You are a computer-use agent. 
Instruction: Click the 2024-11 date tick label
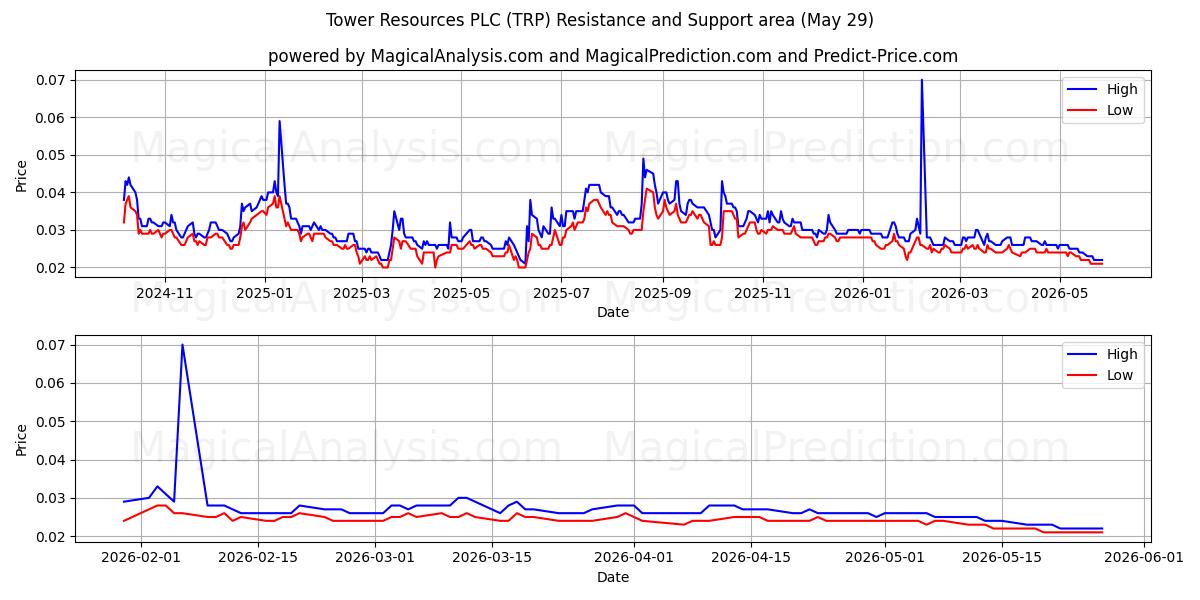point(164,293)
